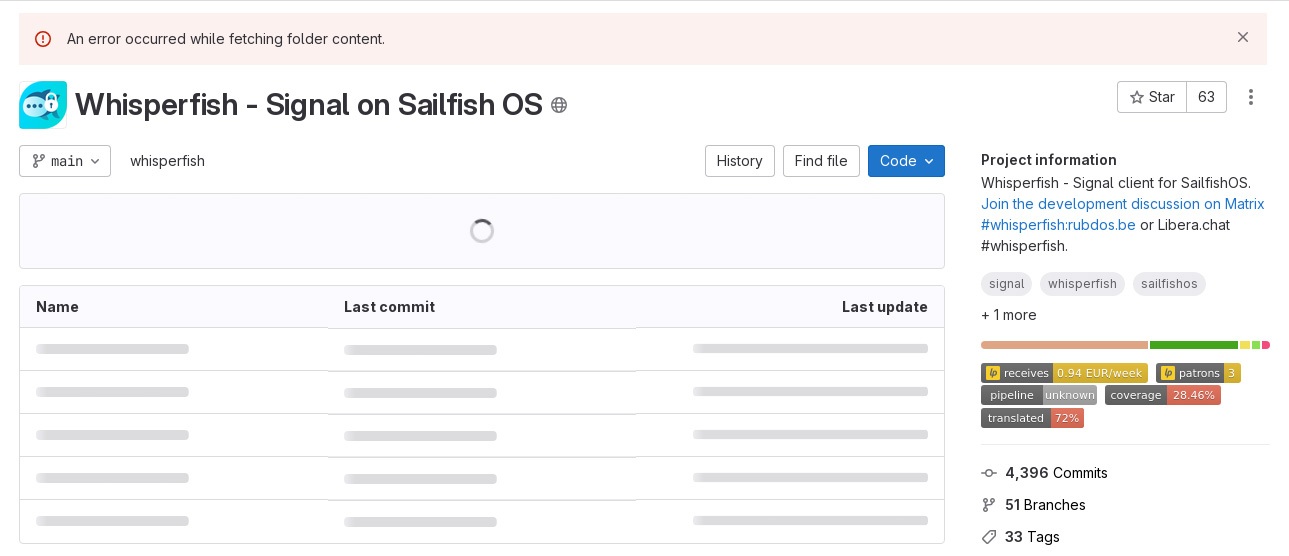This screenshot has width=1289, height=556.
Task: Star the Whisperfish project
Action: click(1152, 97)
